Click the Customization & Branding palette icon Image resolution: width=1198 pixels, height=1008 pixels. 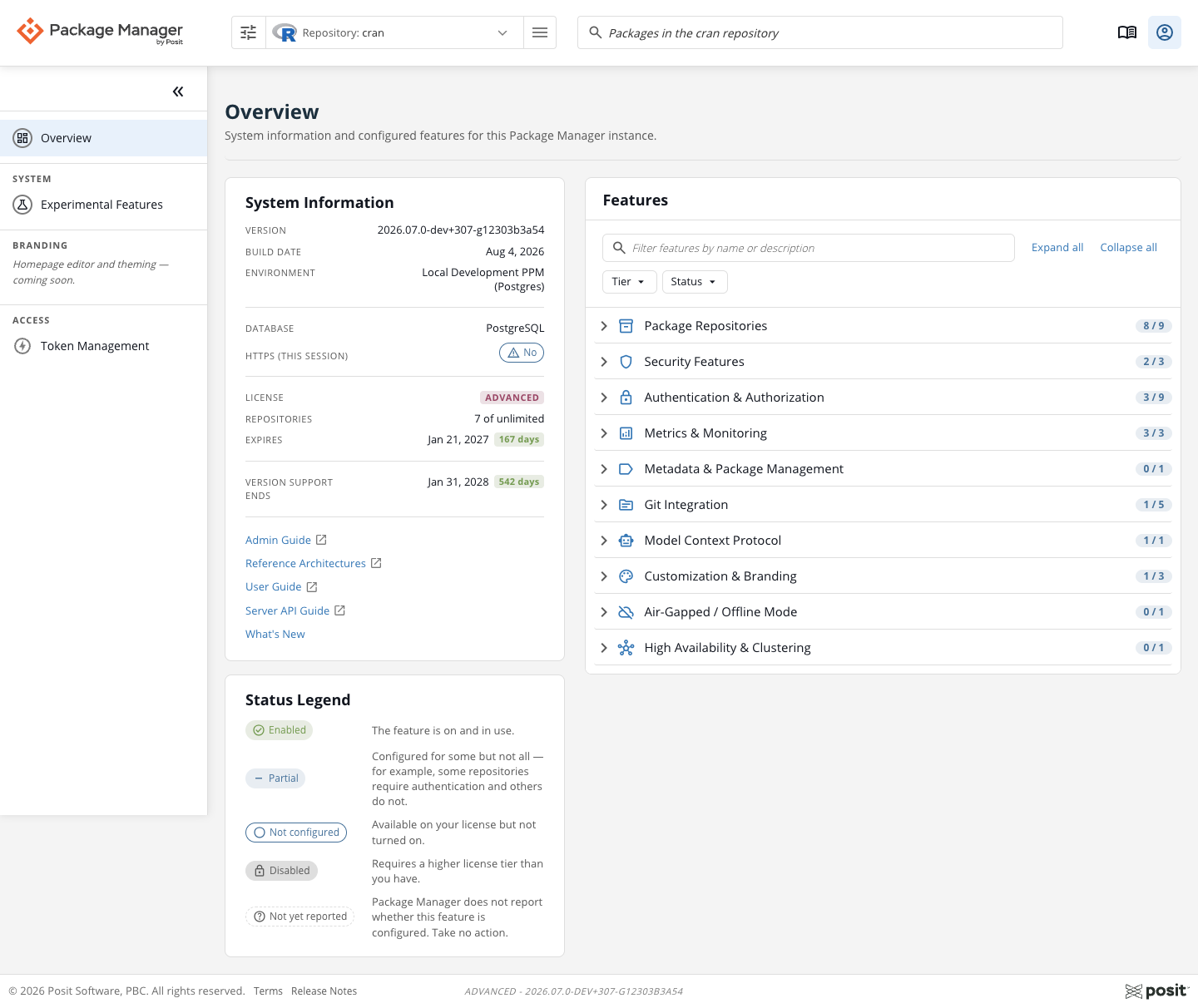click(x=626, y=576)
